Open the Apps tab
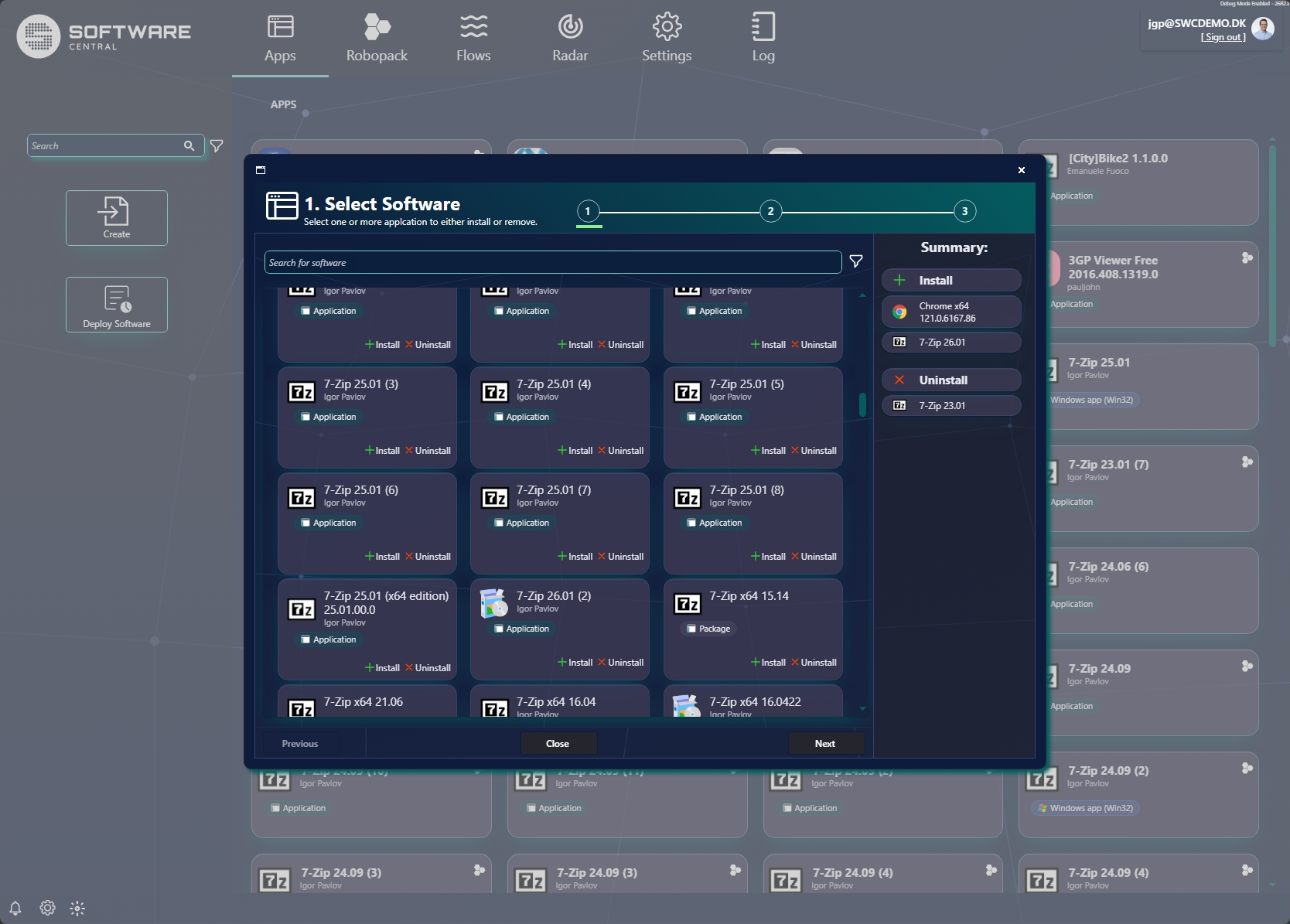1290x924 pixels. click(x=280, y=39)
